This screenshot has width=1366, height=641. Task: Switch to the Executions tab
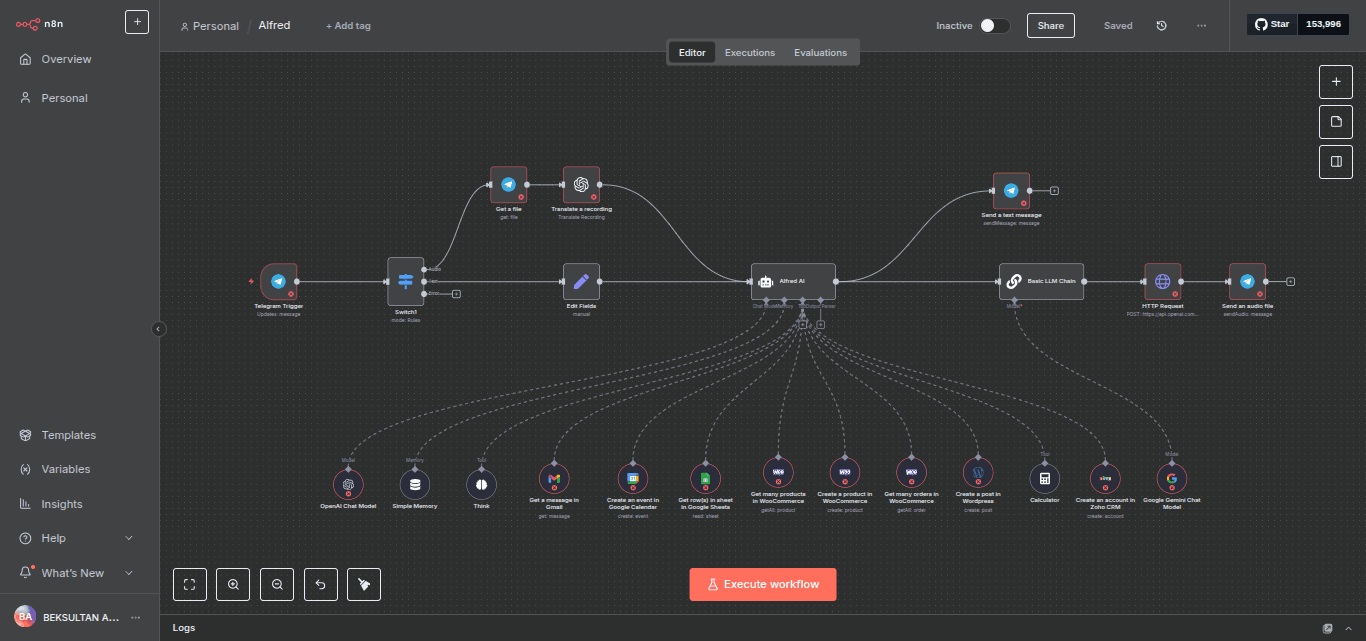point(749,53)
